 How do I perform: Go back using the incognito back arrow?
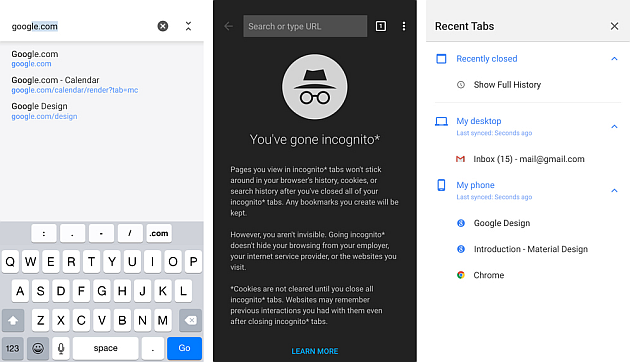229,26
